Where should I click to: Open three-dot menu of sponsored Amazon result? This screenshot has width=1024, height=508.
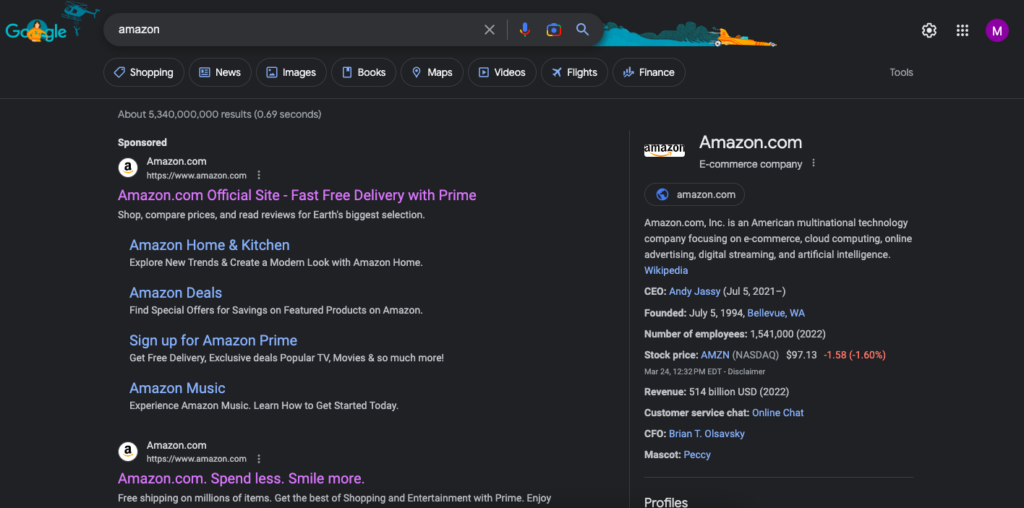259,175
